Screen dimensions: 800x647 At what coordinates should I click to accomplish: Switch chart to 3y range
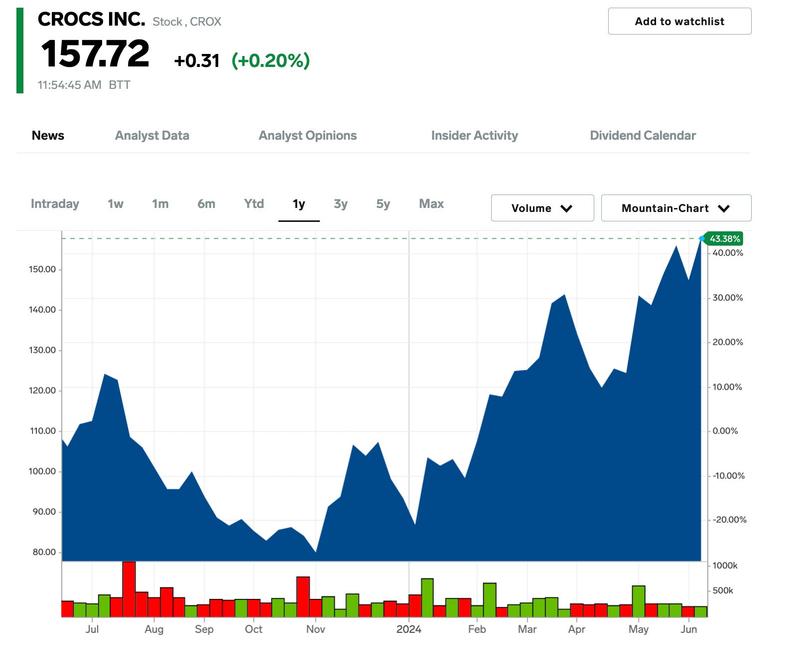(341, 204)
